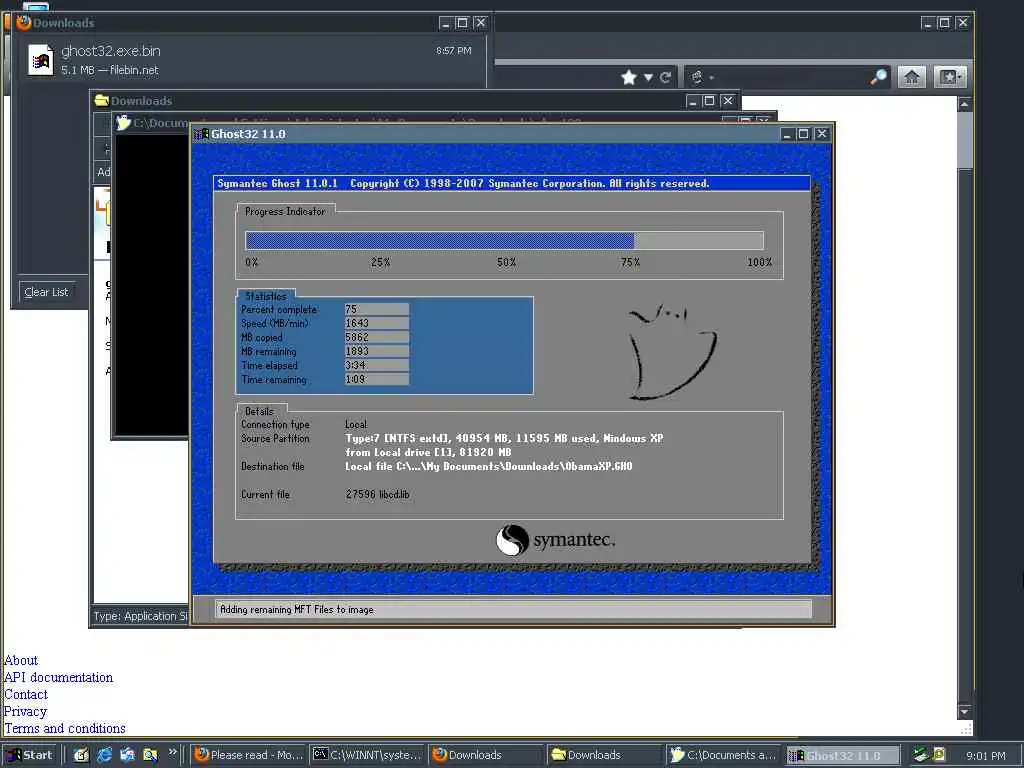Click the Destination file path ObamaXP.GHO

click(x=488, y=466)
